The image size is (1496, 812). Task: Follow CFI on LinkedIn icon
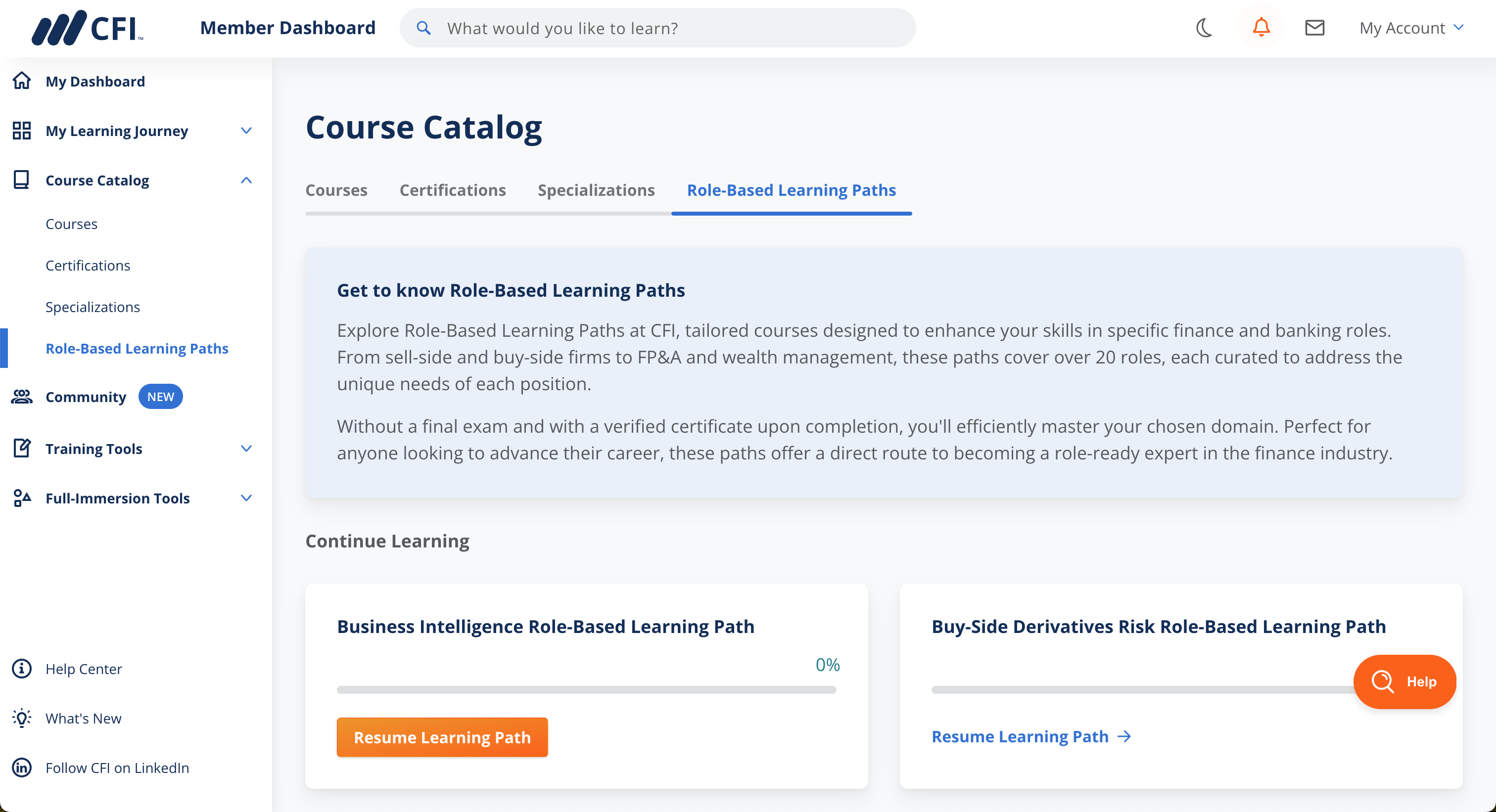click(x=21, y=767)
